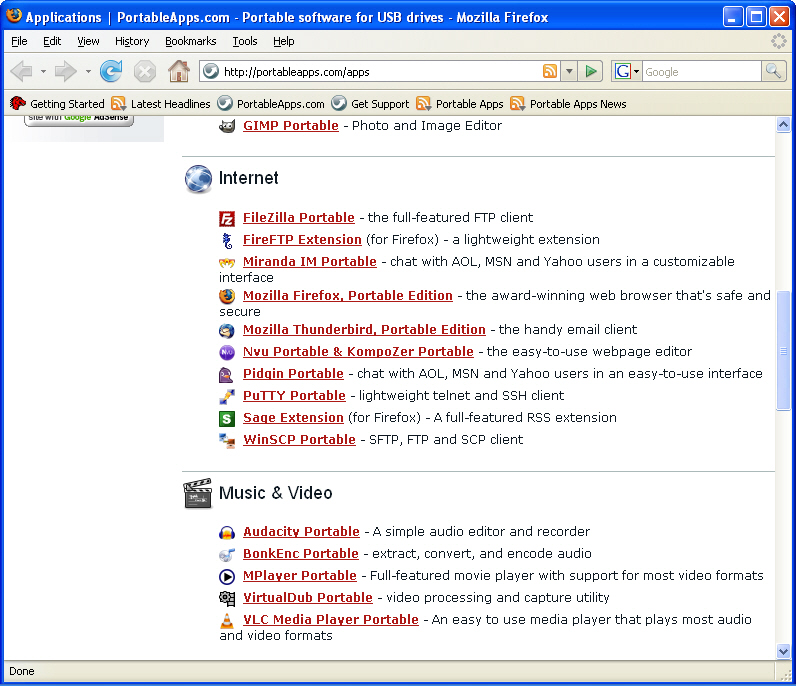The image size is (796, 686).
Task: Click inside the Google search field
Action: pyautogui.click(x=700, y=71)
